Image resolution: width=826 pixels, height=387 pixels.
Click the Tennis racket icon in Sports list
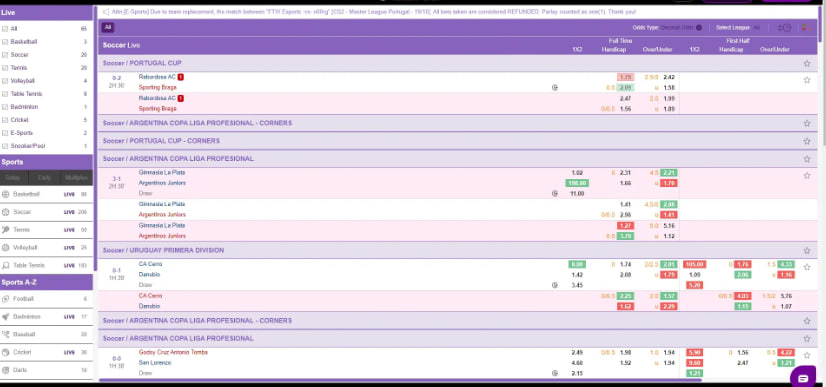coord(6,230)
